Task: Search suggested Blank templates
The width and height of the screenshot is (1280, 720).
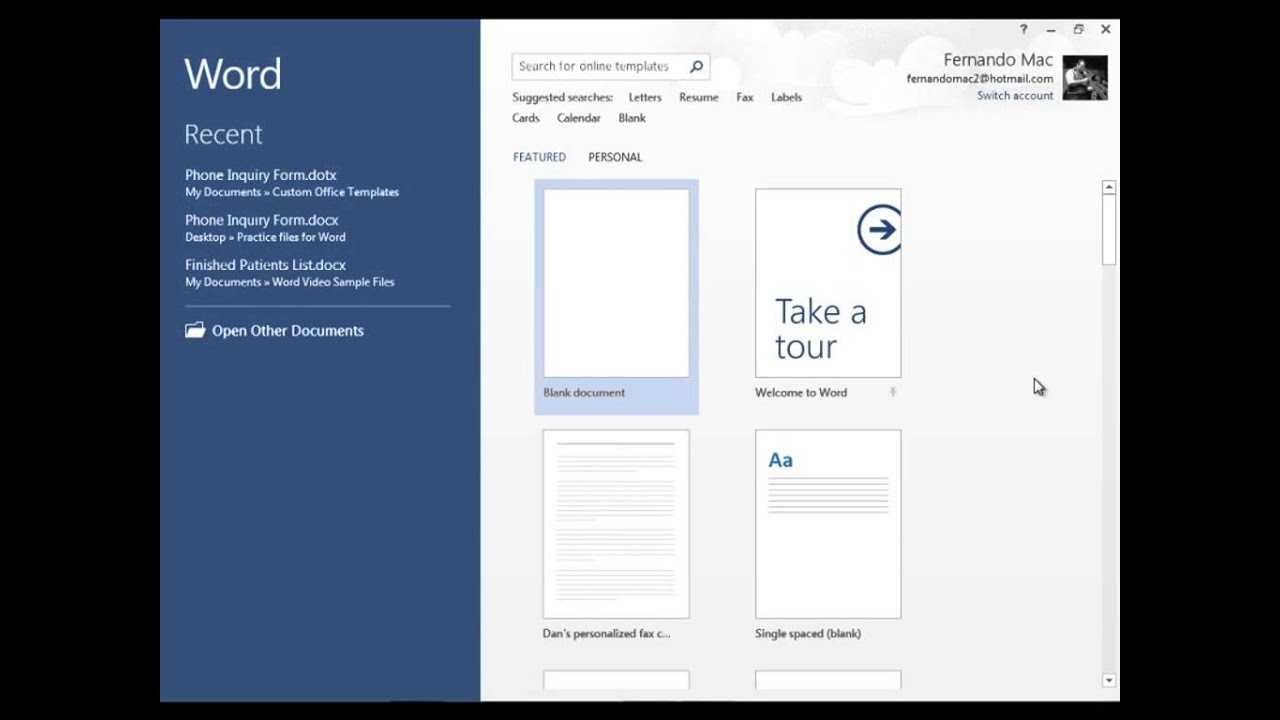Action: point(632,118)
